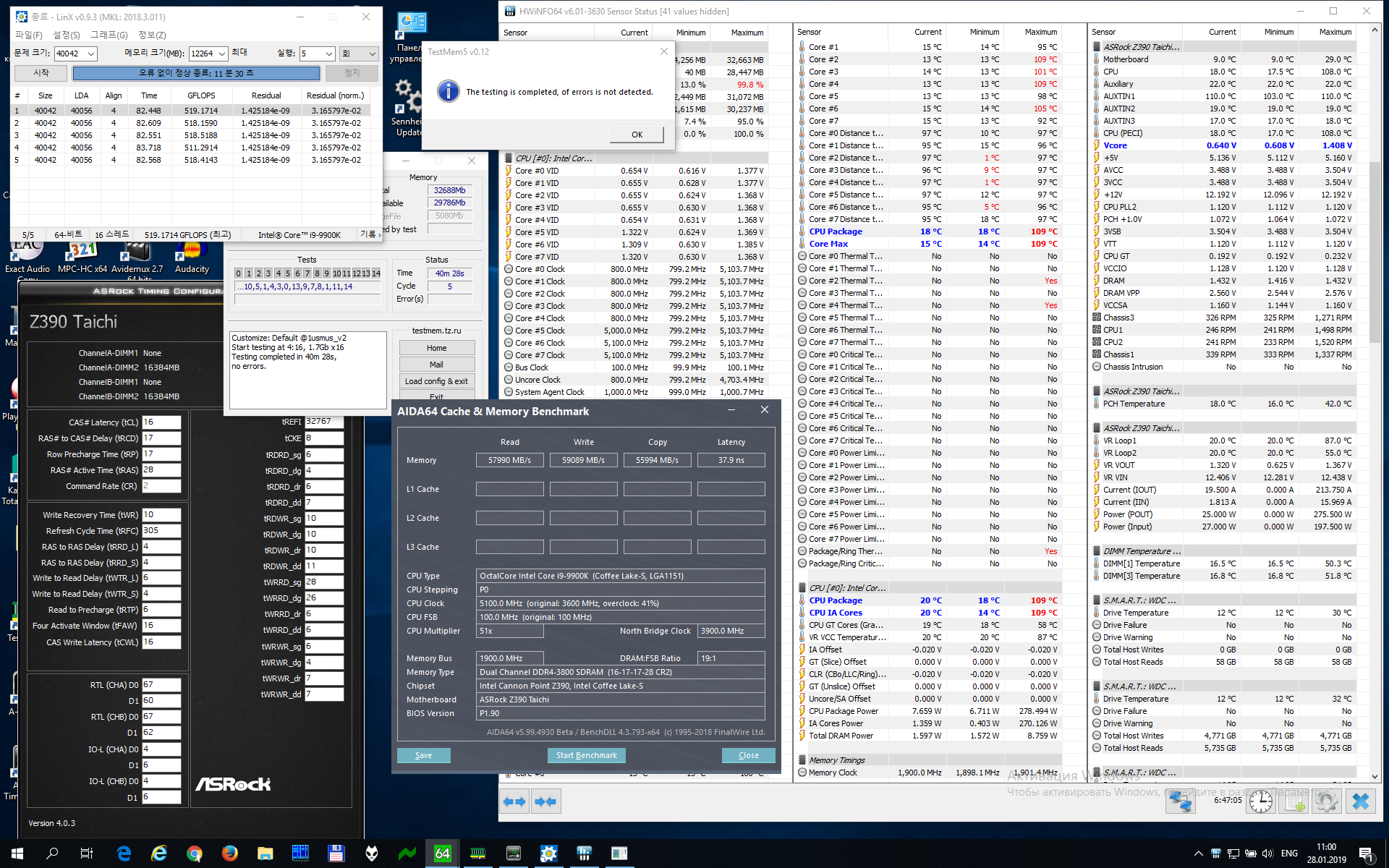
Task: Close sensors with blue X icon
Action: [1361, 801]
